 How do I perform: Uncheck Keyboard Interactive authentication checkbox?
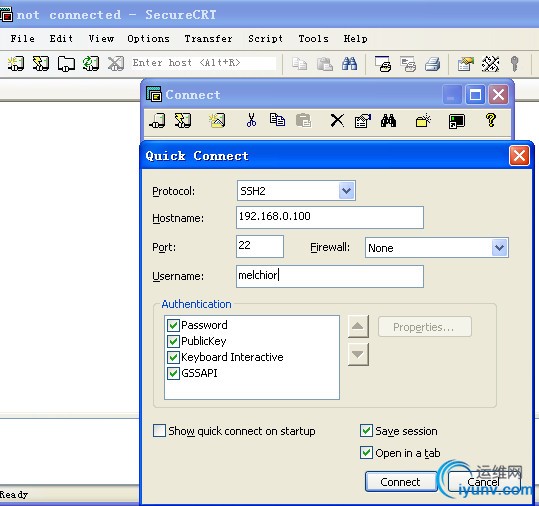point(173,357)
